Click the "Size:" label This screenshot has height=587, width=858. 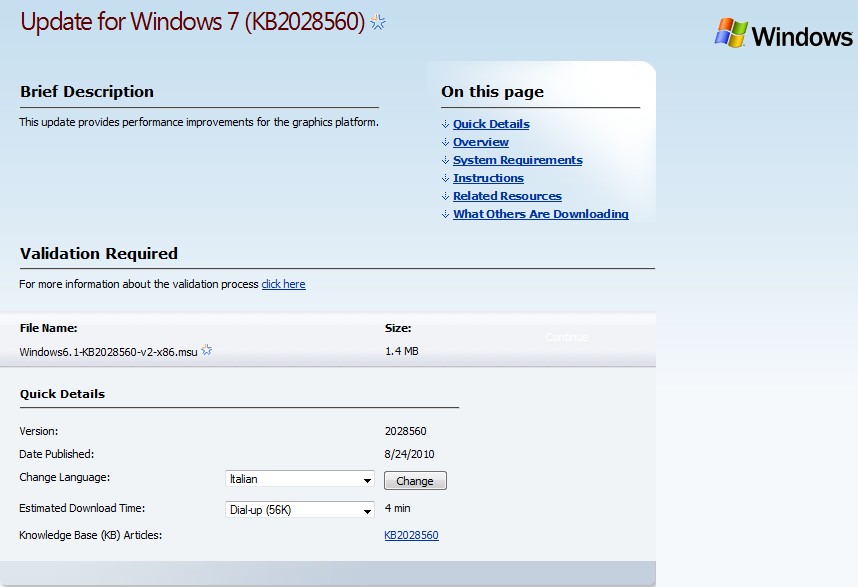click(x=398, y=328)
